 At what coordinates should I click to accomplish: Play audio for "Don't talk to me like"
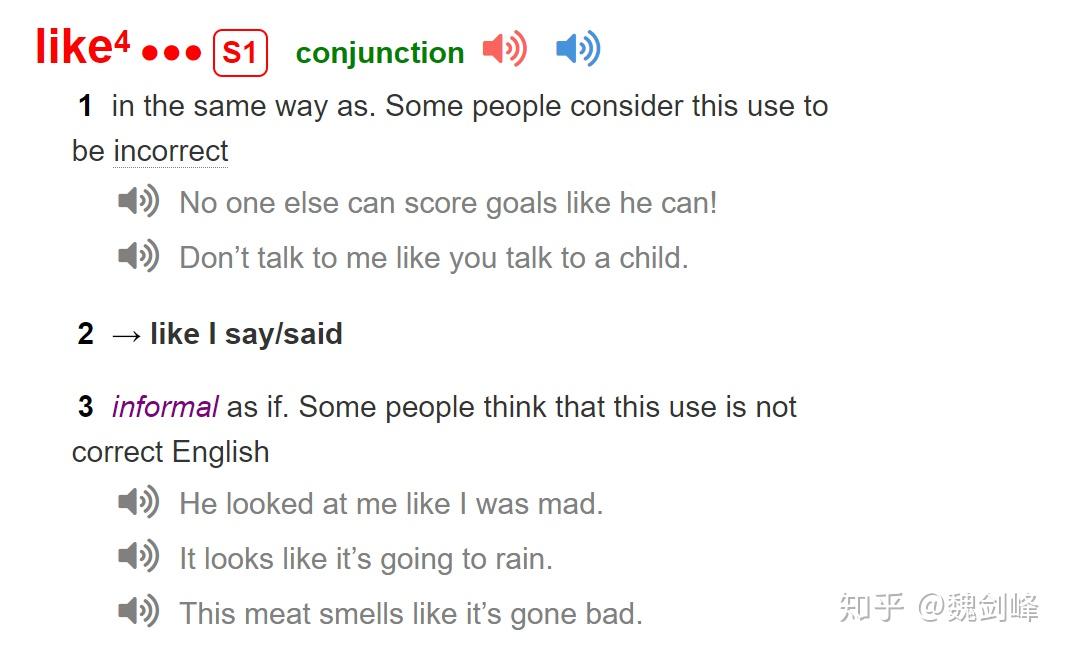[x=138, y=257]
